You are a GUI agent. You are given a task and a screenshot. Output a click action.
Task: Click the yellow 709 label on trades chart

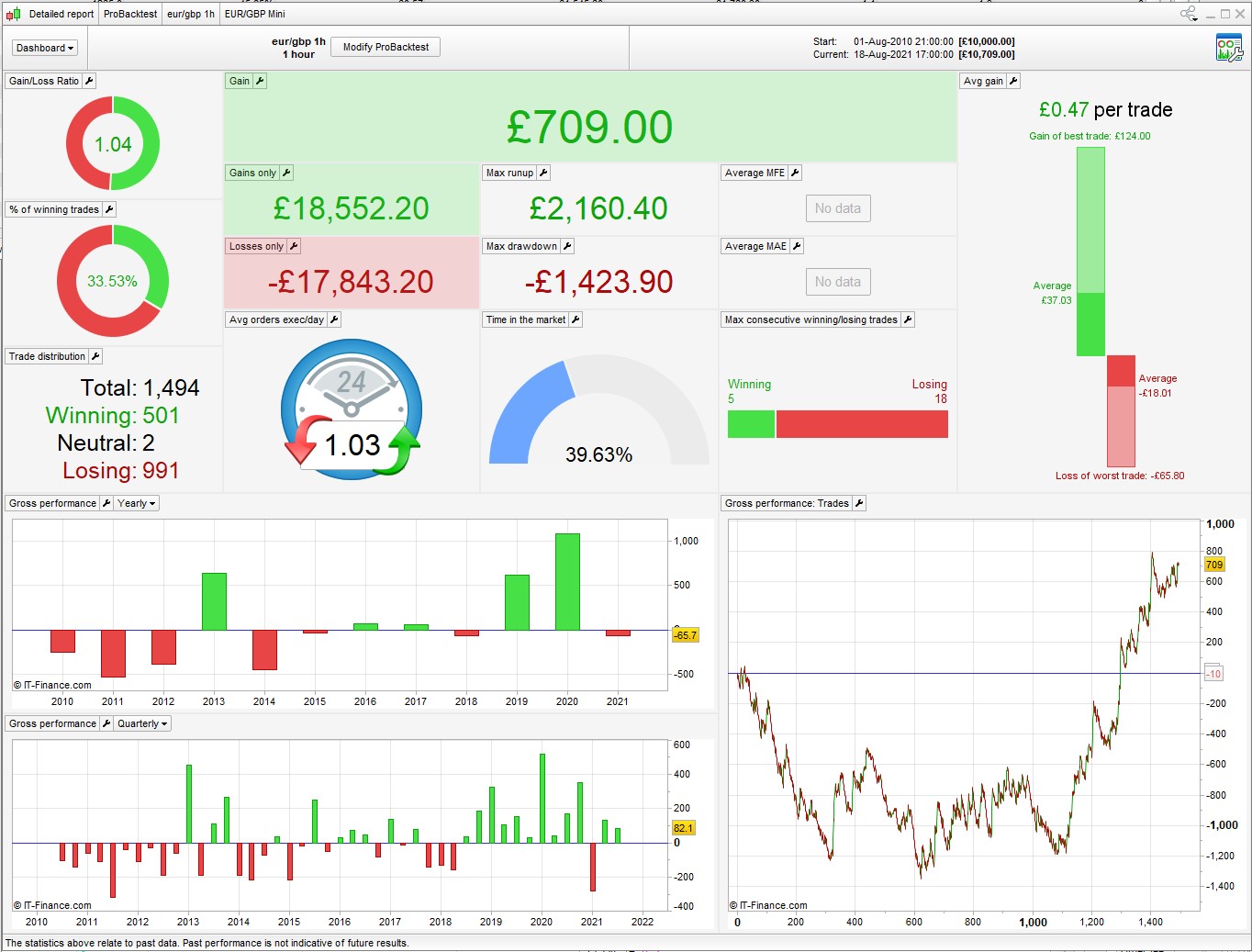[x=1214, y=565]
